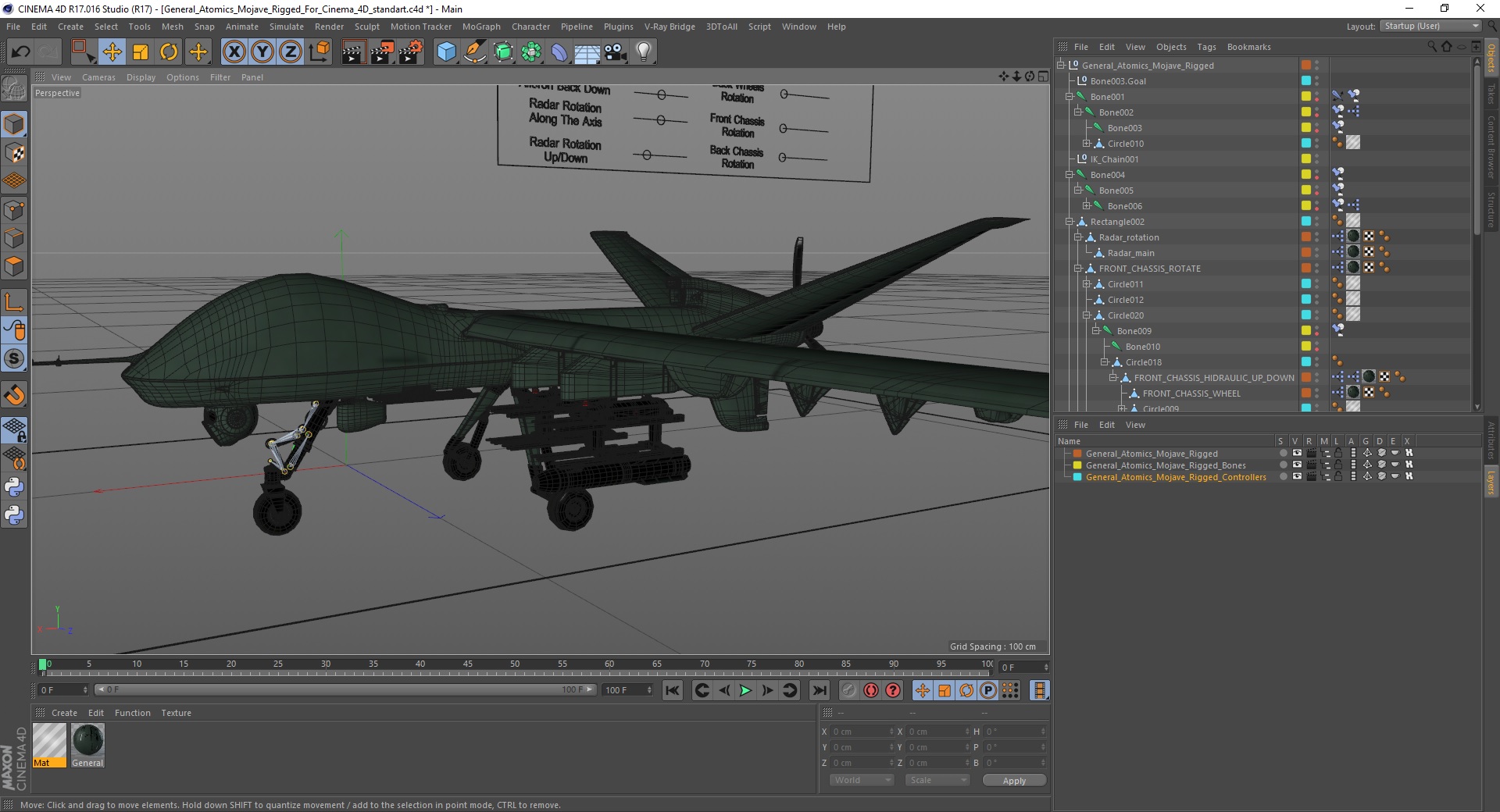Toggle Z axis lock
The height and width of the screenshot is (812, 1500).
click(291, 52)
